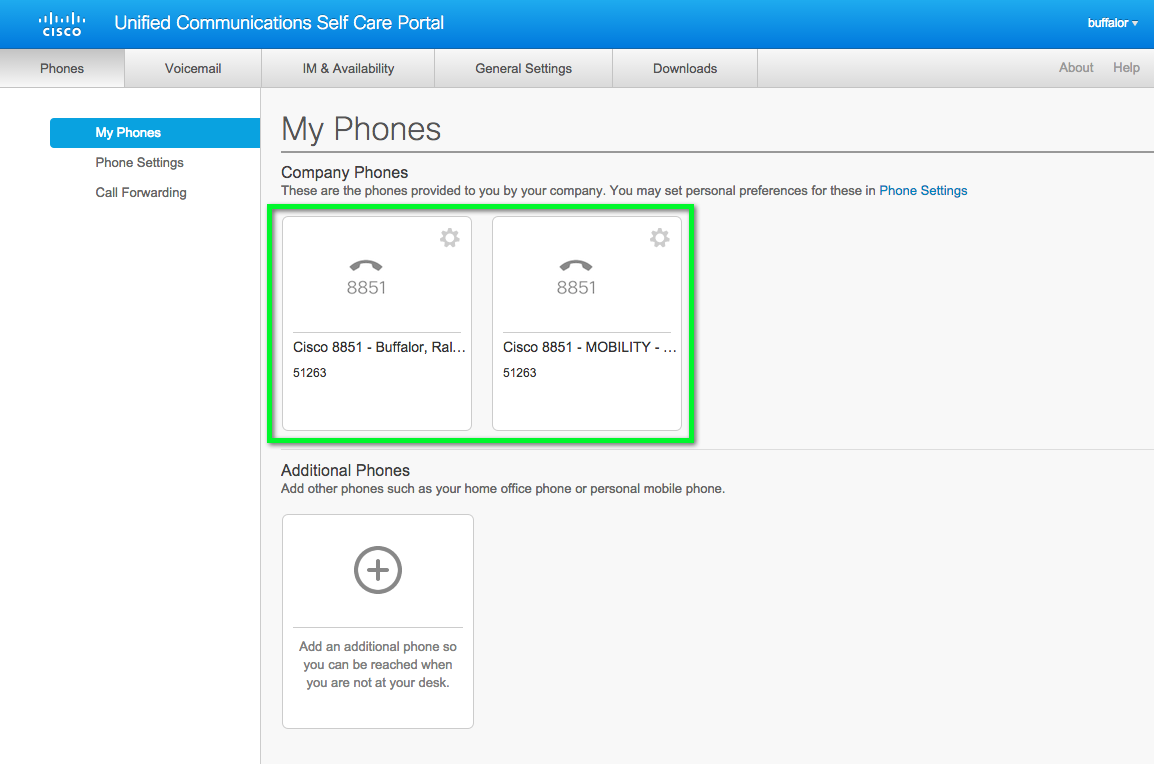Click extension 51263 on the Buffalor card

(x=309, y=372)
